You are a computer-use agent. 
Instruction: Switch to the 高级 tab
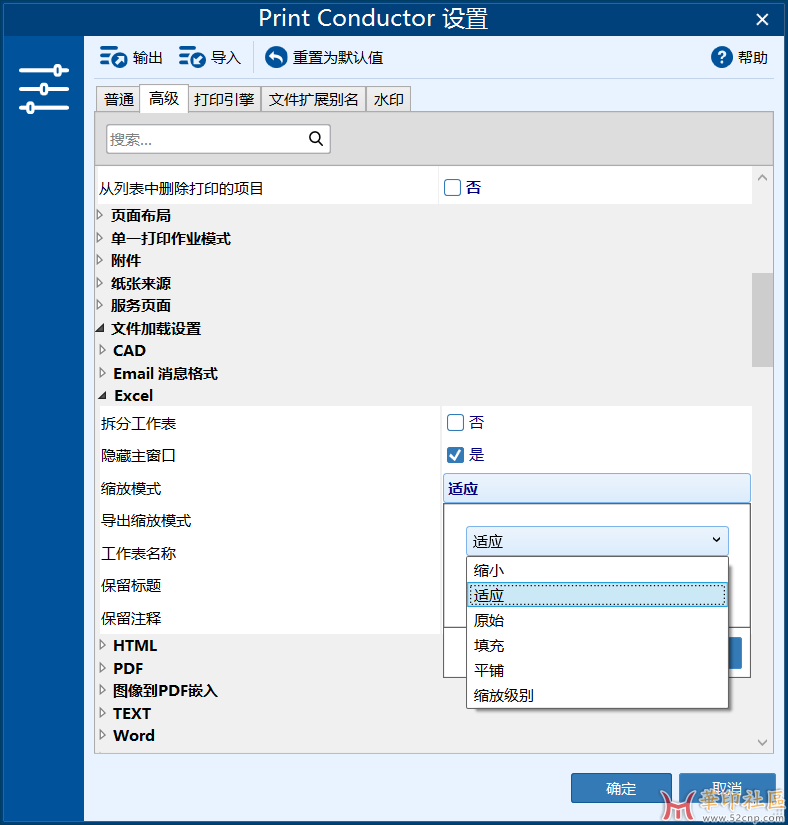tap(164, 98)
